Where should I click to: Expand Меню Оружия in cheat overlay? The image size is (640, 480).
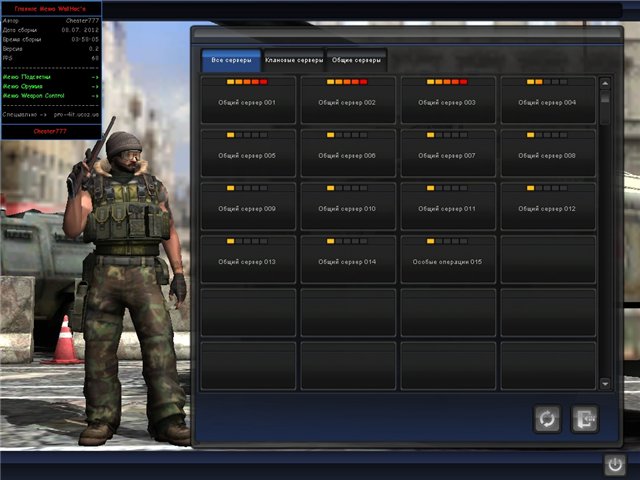point(51,86)
